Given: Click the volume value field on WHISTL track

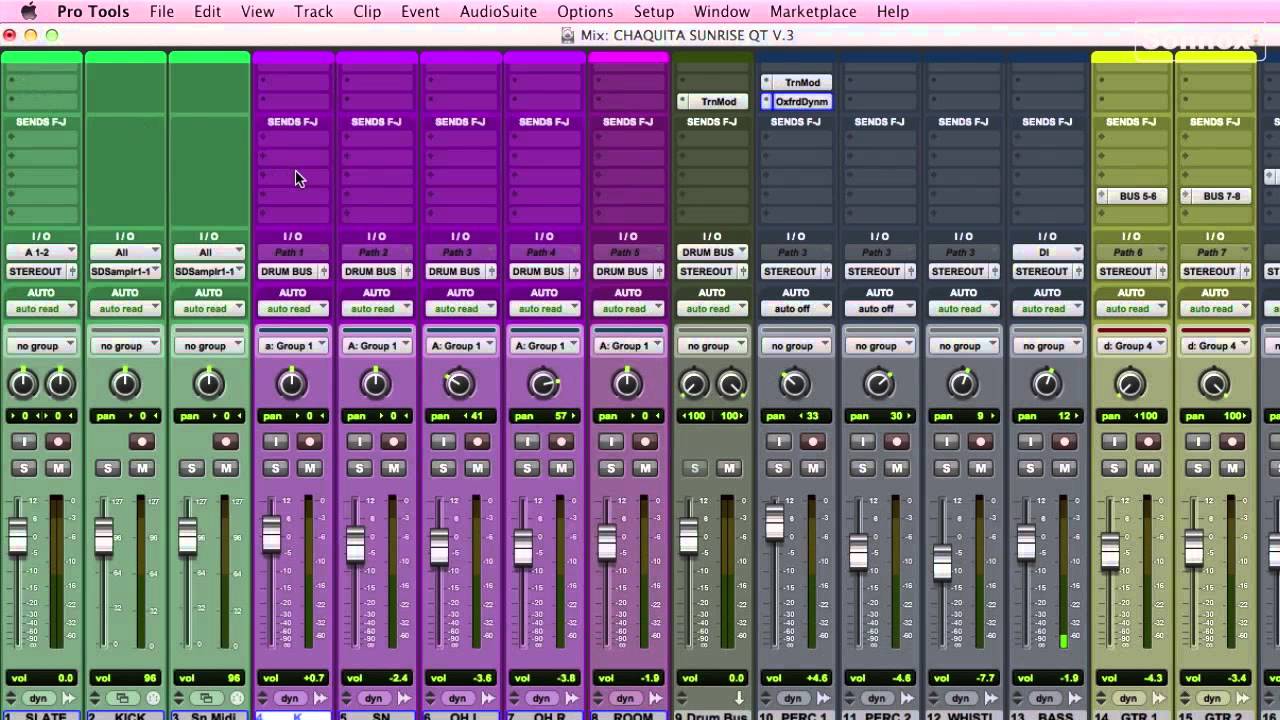Looking at the screenshot, I should [963, 677].
